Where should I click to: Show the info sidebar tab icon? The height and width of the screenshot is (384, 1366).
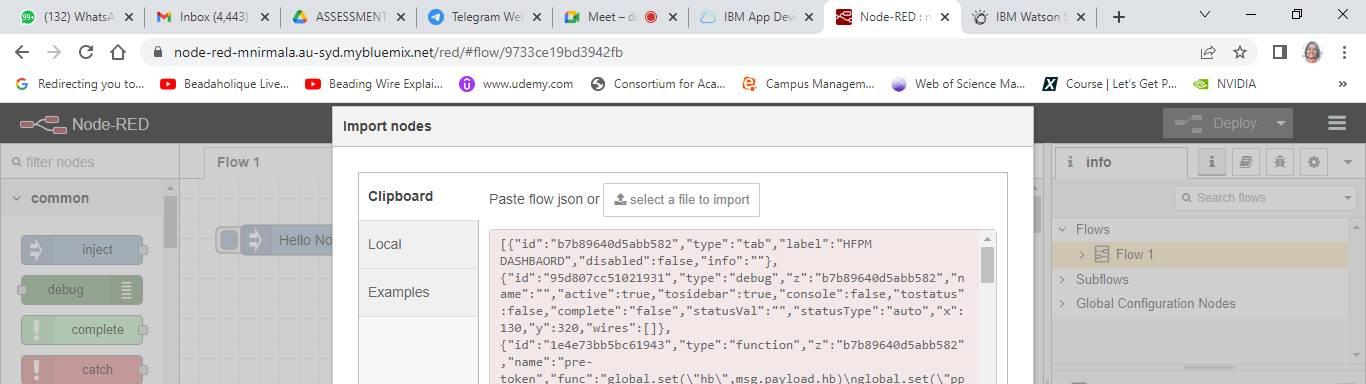click(x=1211, y=162)
